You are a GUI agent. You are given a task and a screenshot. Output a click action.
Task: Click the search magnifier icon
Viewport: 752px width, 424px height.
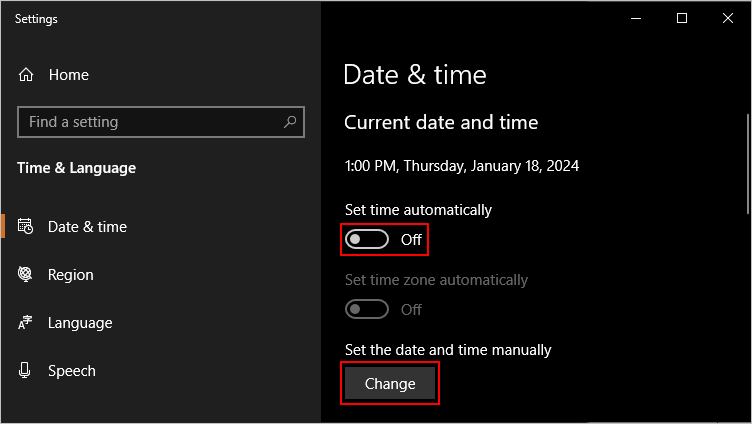290,122
